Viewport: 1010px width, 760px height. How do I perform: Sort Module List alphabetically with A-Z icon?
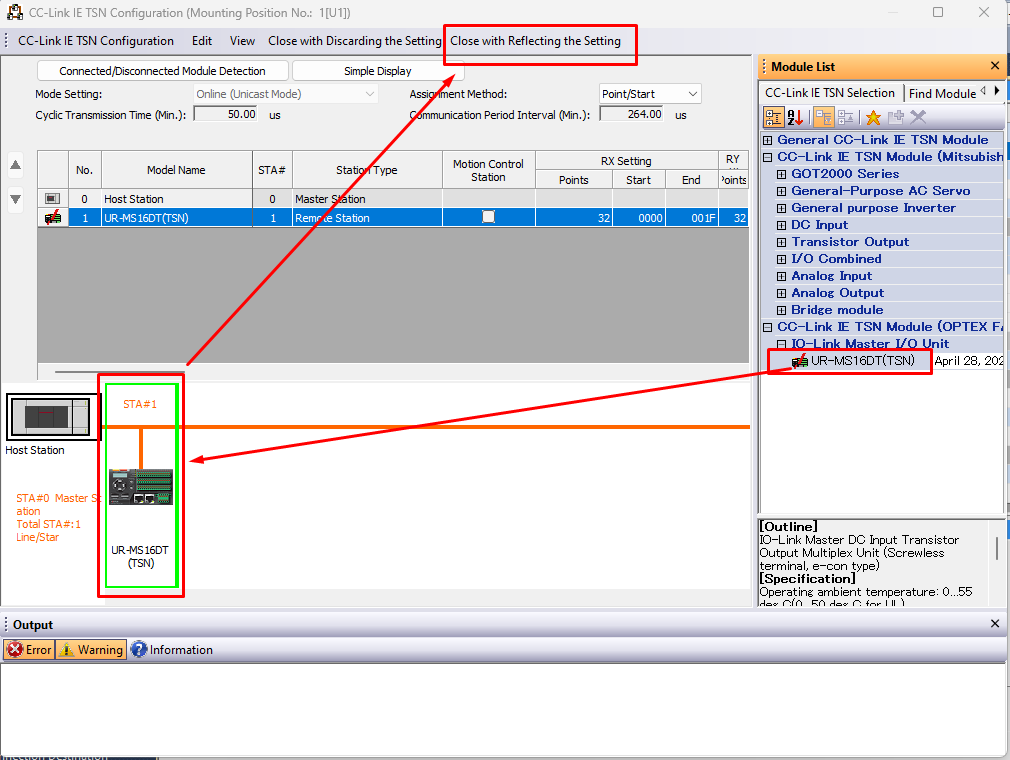click(x=796, y=117)
